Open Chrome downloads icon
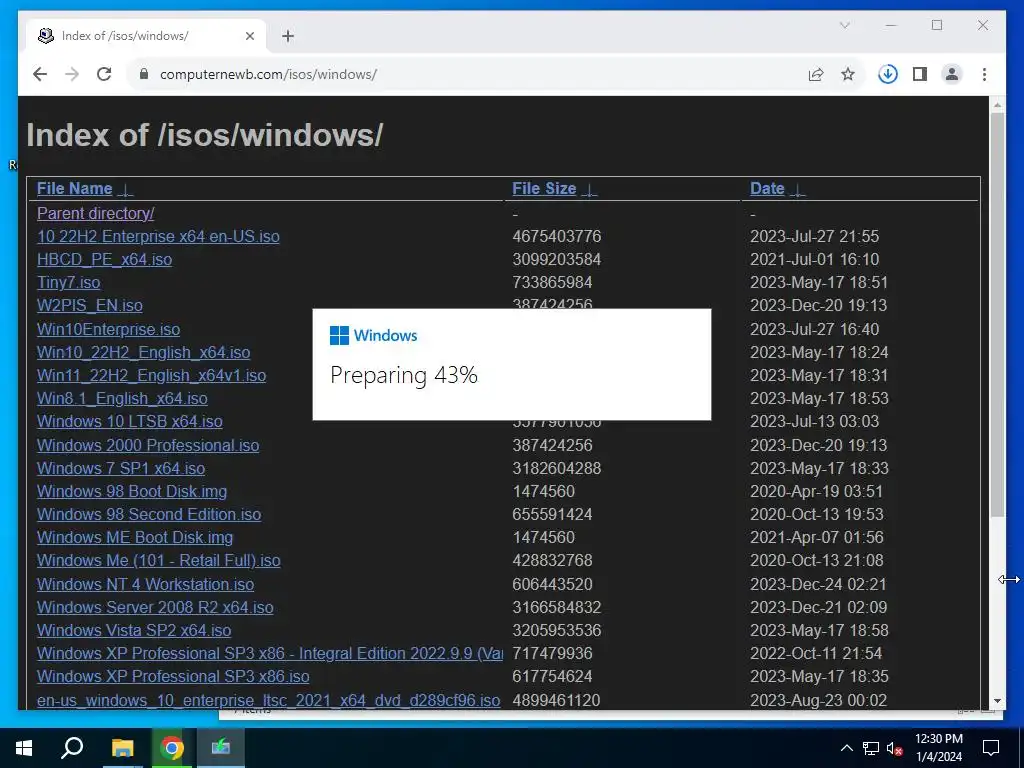Screen dimensions: 1024x768 tap(888, 74)
